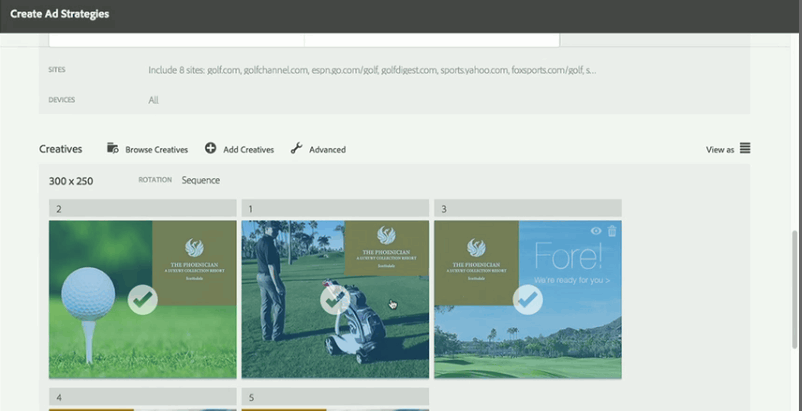Open the Sequence rotation dropdown
802x411 pixels.
click(200, 180)
